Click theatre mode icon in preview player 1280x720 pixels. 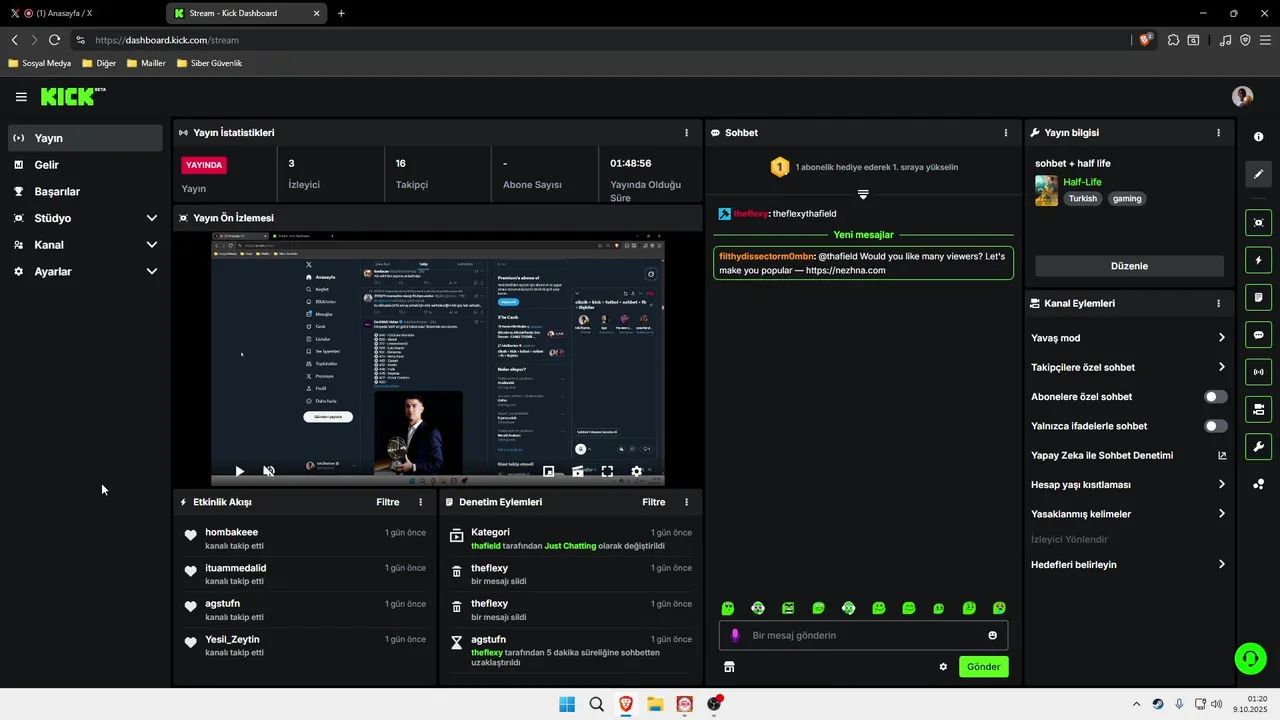pyautogui.click(x=578, y=472)
